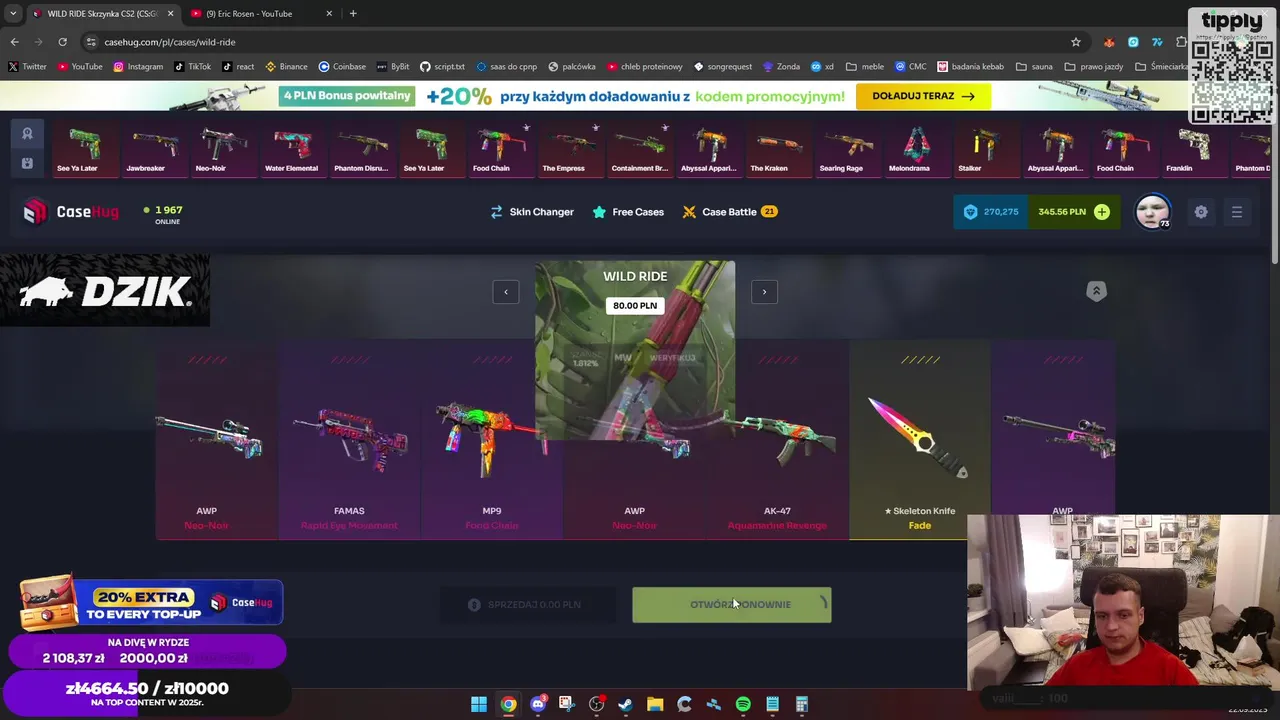Go to previous case with left arrow
Screen dimensions: 1280x720
pos(506,292)
